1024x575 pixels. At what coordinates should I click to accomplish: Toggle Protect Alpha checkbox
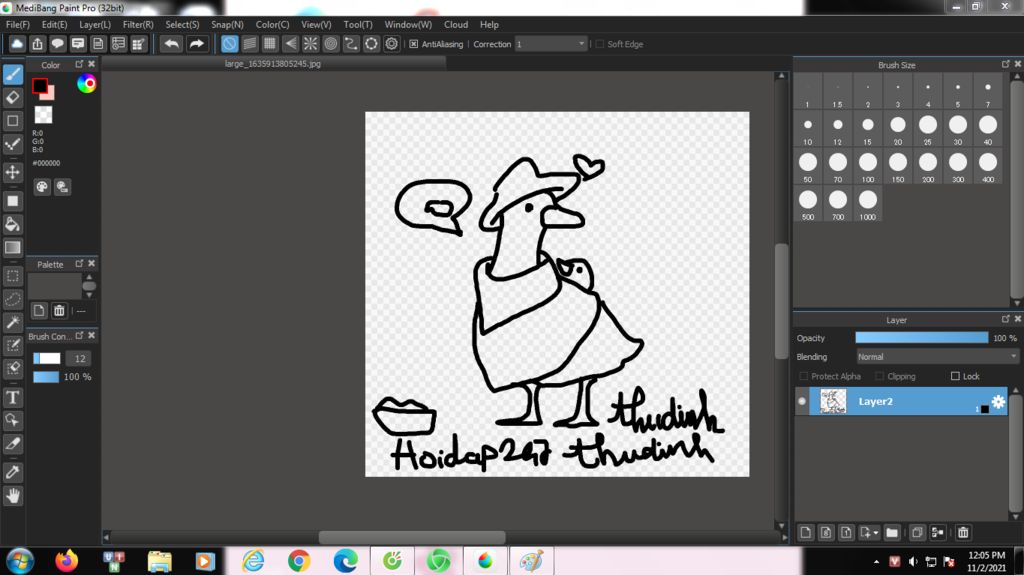coord(804,376)
